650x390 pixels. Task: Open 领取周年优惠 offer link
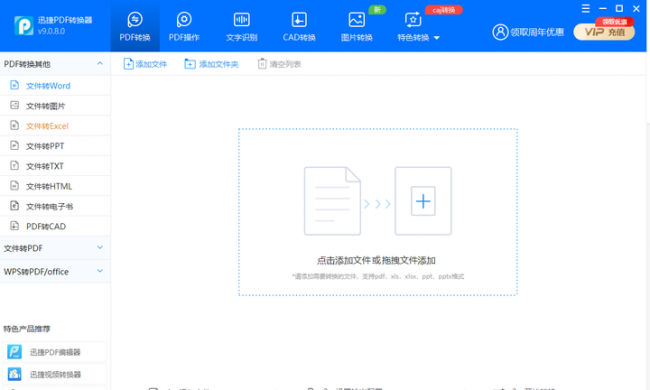pyautogui.click(x=537, y=32)
